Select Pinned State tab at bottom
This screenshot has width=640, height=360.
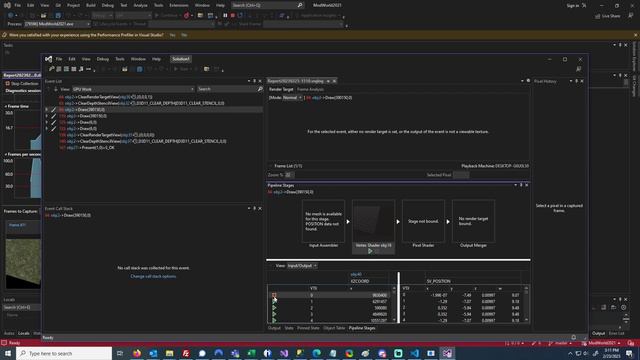(308, 328)
